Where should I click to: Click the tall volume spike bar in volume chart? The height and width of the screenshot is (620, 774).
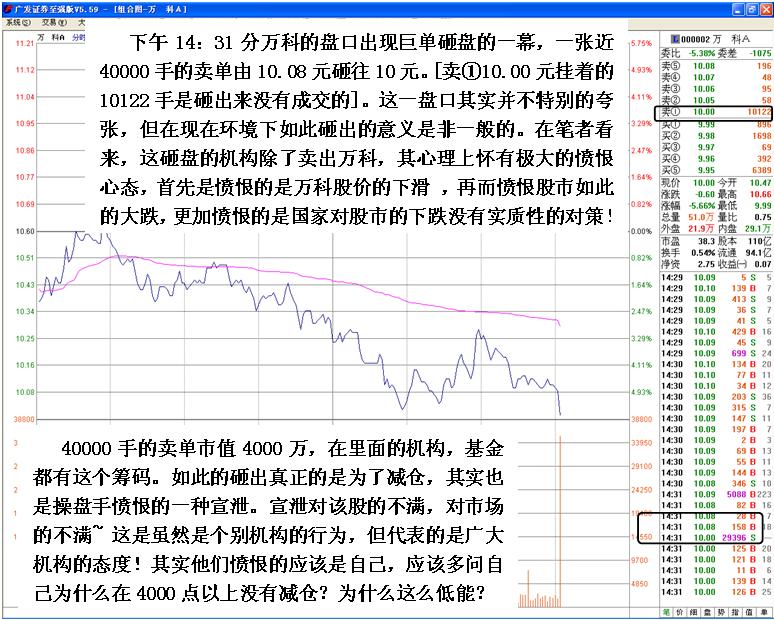(x=560, y=521)
